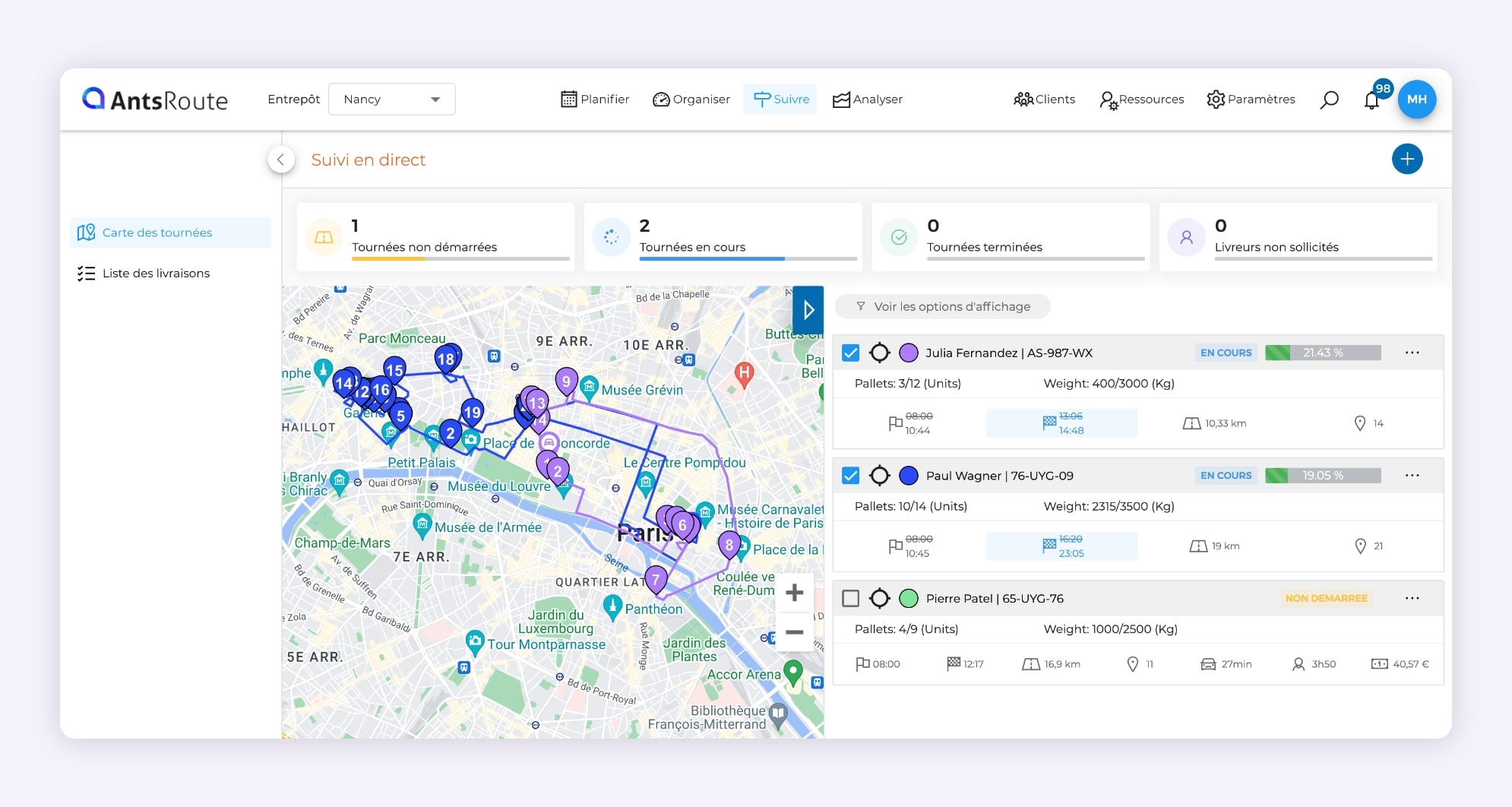
Task: Open the Nancy warehouse dropdown
Action: 391,100
